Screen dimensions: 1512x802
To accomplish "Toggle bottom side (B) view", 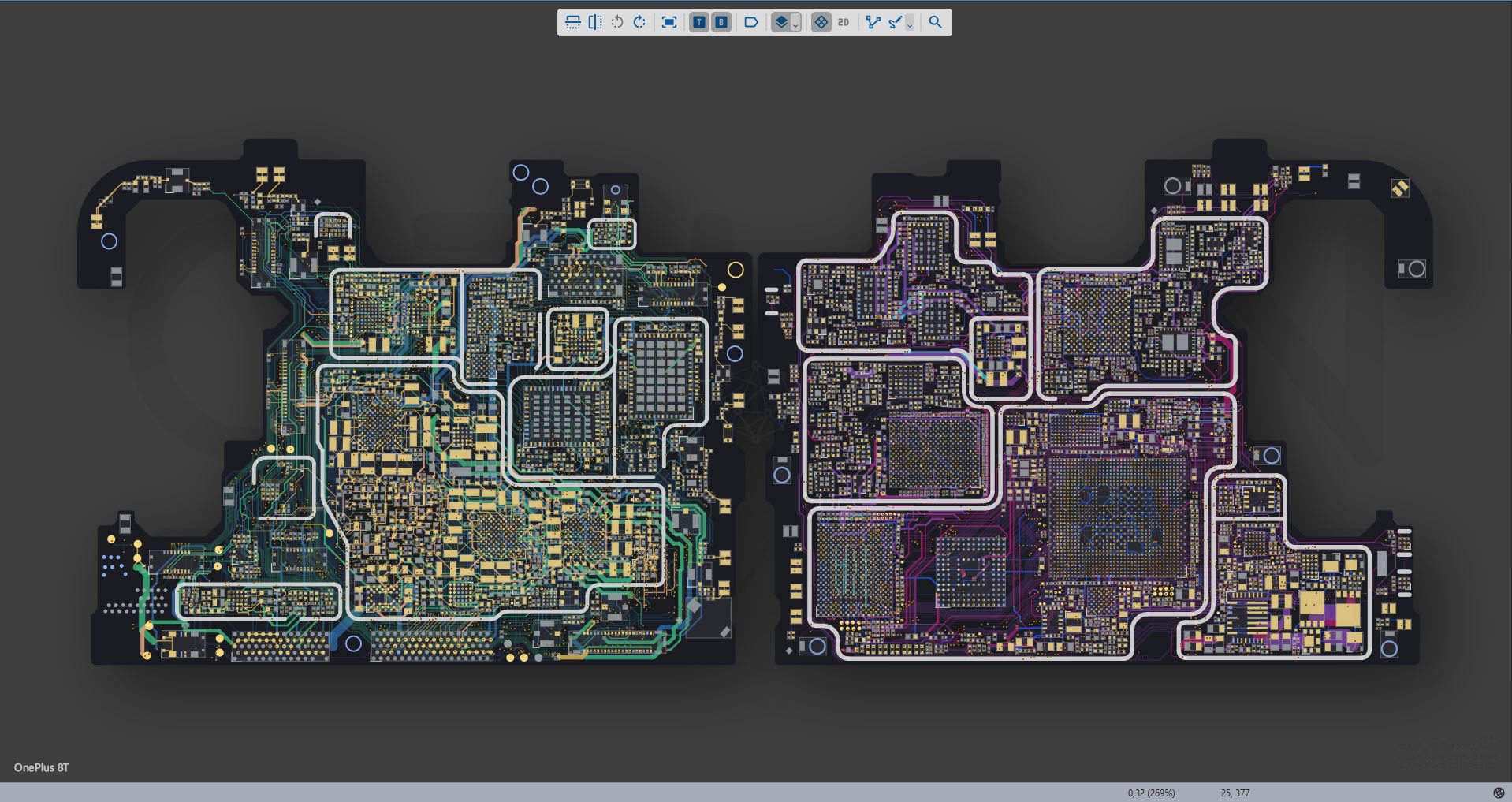I will pos(721,22).
